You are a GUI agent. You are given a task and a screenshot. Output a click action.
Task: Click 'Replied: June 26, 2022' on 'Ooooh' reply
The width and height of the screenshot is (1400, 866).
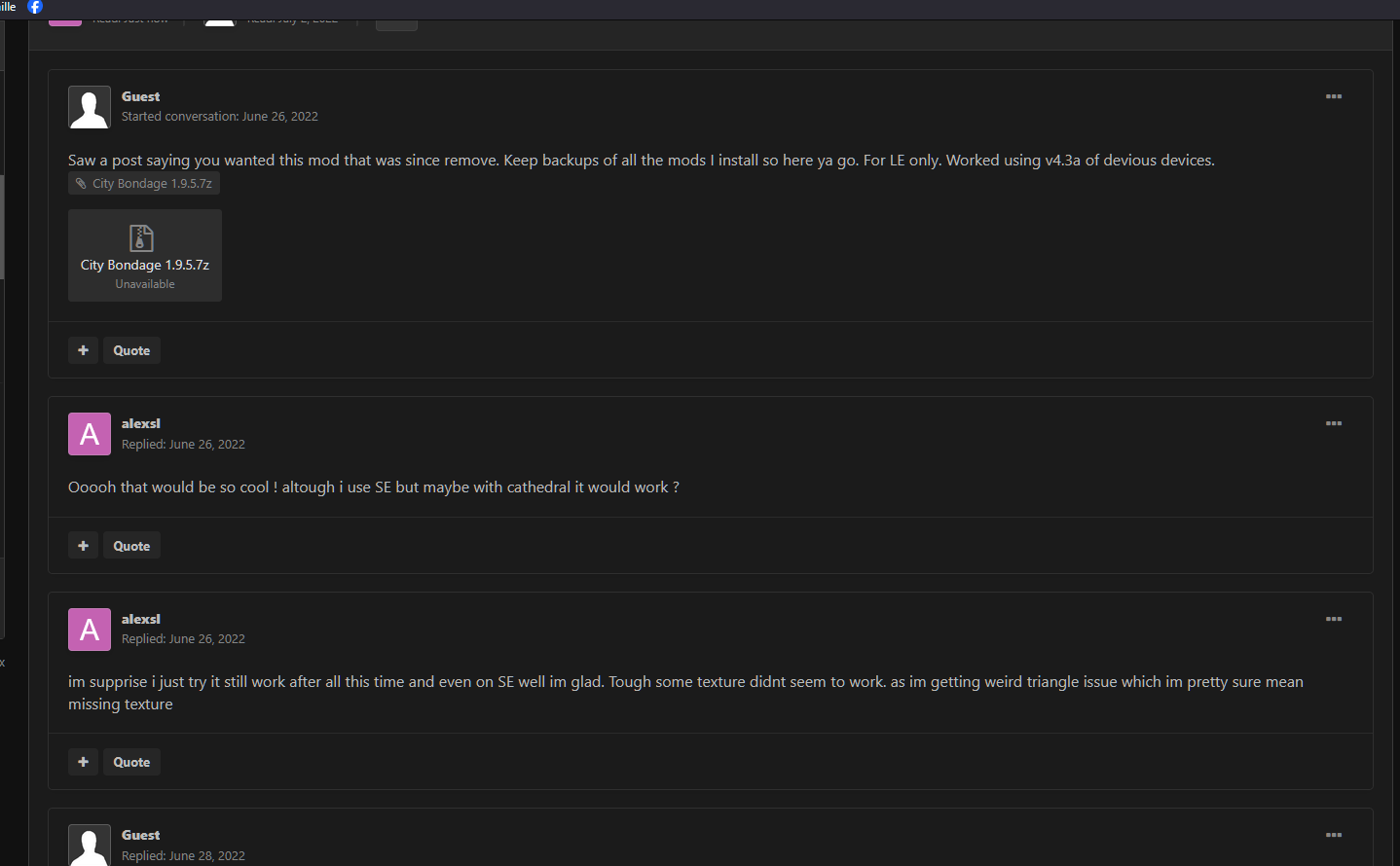click(x=183, y=444)
